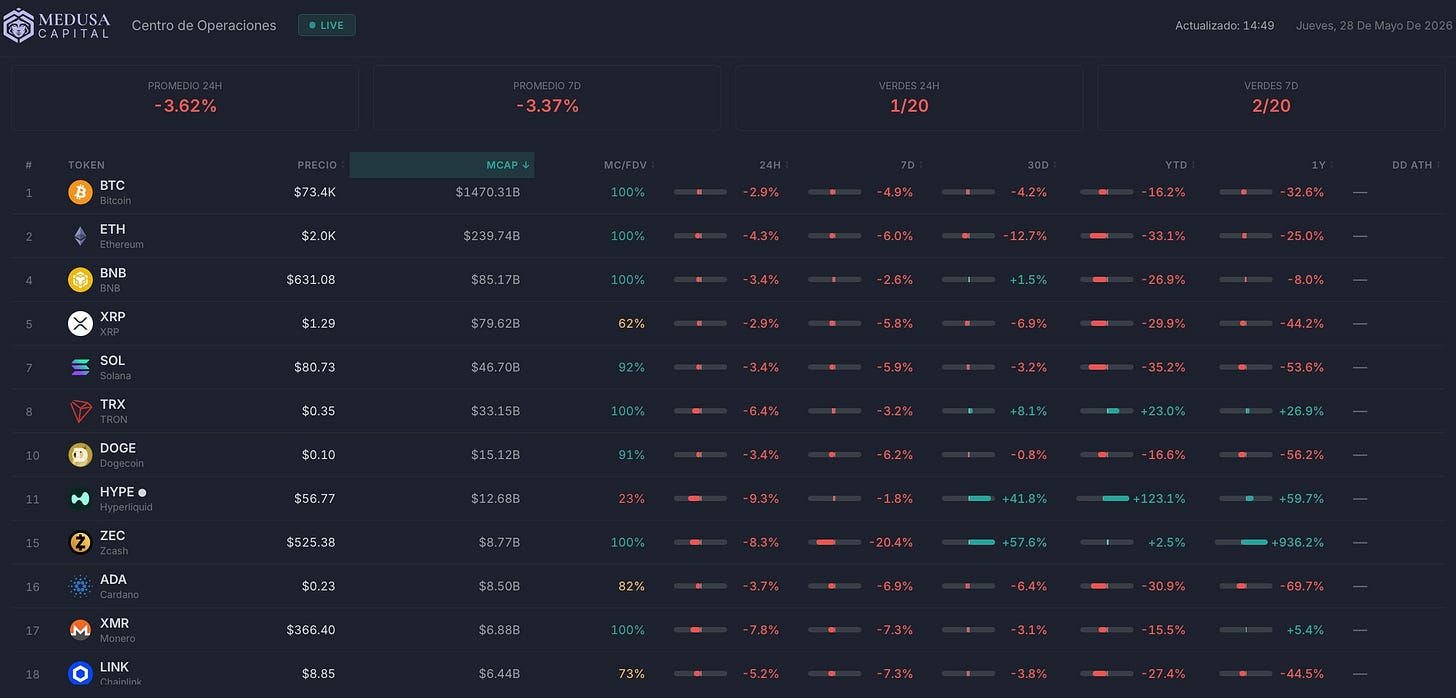Image resolution: width=1456 pixels, height=698 pixels.
Task: Click the Dogecoin token icon
Action: pos(80,455)
